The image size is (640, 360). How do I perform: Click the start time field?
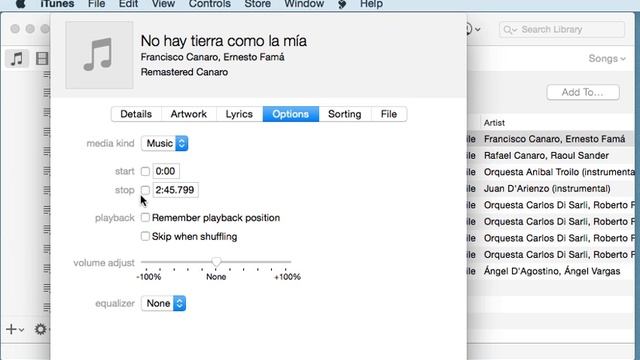point(166,171)
